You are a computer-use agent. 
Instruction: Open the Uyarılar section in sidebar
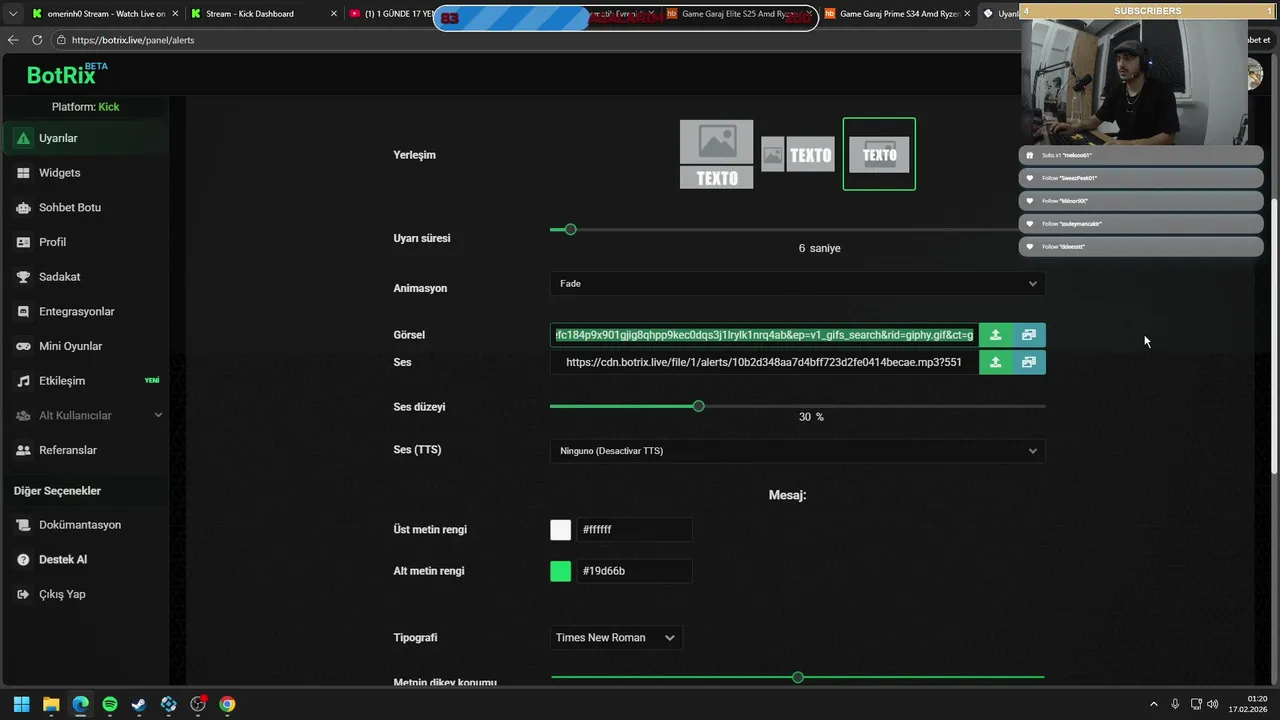point(85,138)
